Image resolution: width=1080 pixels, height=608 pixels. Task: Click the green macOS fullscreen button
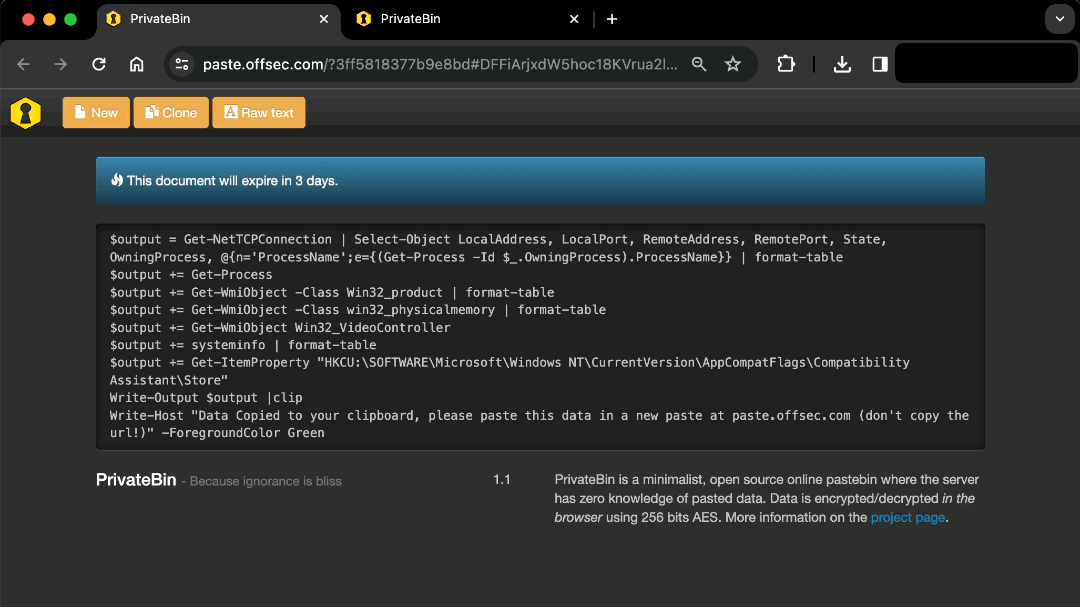click(70, 19)
